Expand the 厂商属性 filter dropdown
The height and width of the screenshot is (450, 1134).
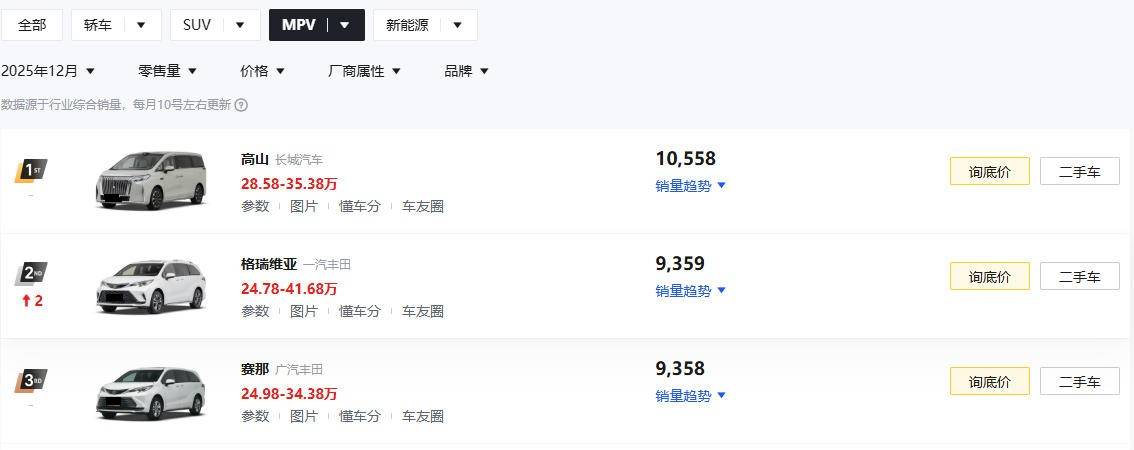pos(364,71)
